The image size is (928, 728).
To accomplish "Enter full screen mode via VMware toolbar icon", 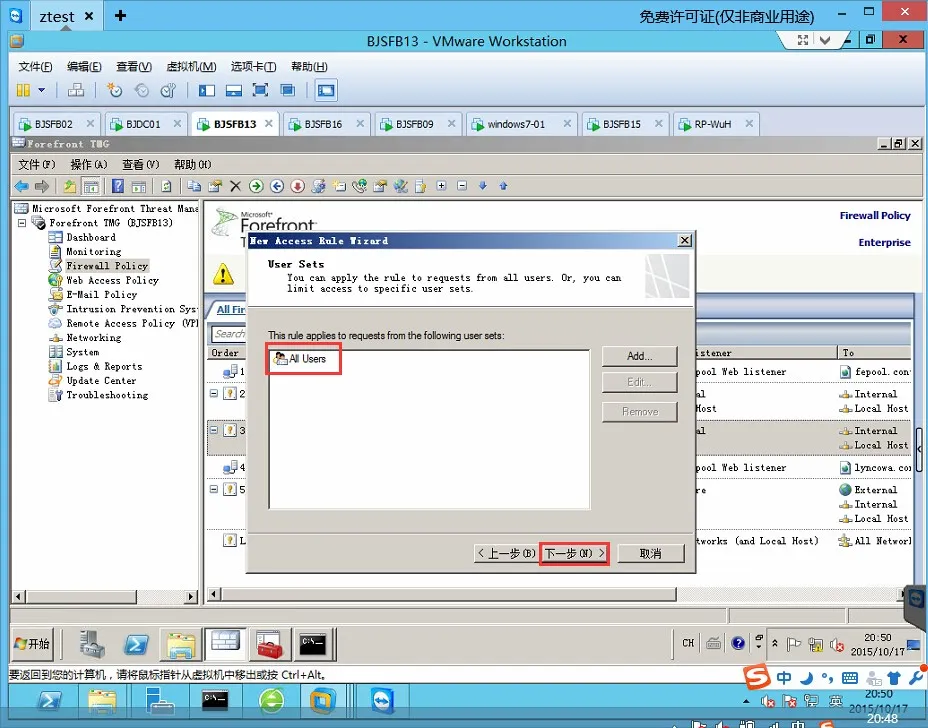I will 260,91.
